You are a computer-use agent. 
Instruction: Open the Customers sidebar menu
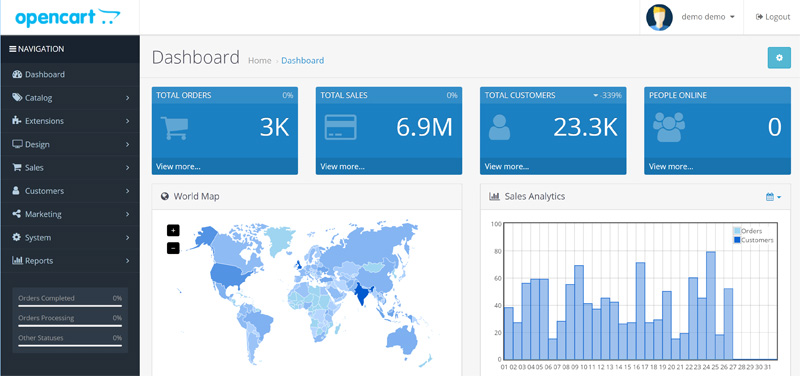pos(70,191)
